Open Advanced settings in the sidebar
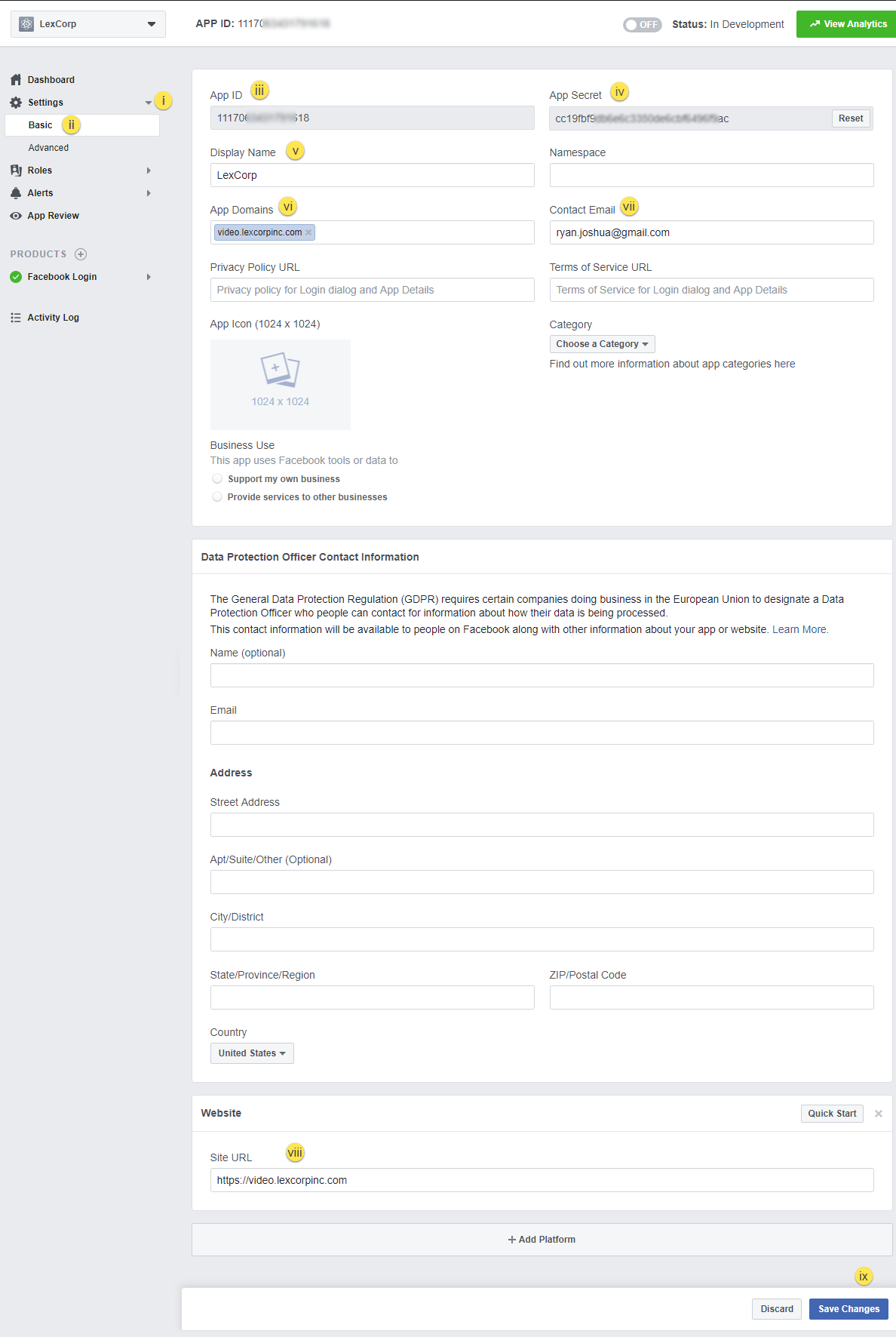The width and height of the screenshot is (896, 1337). pyautogui.click(x=48, y=148)
